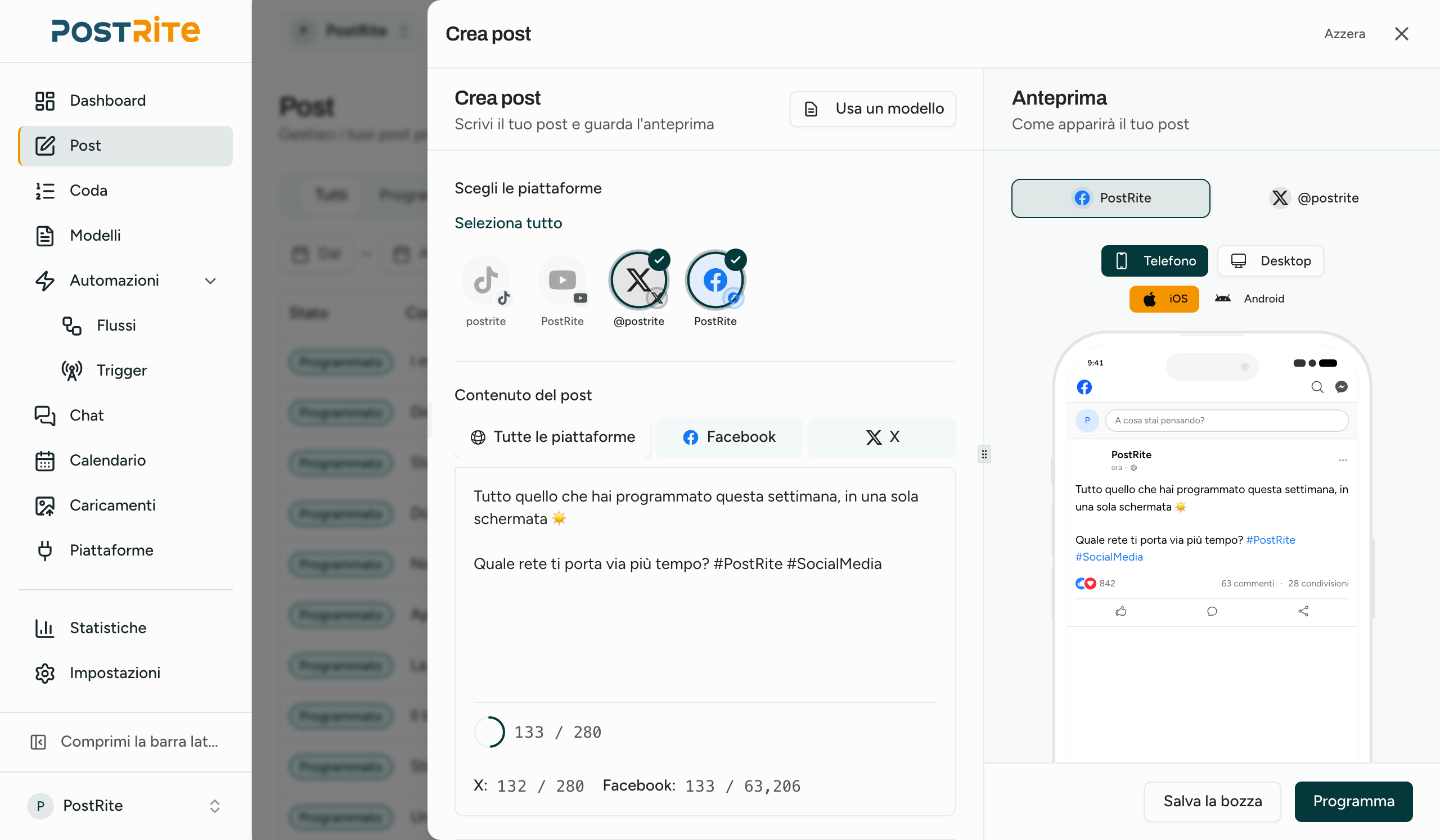Click the panel resize drag handle
Image resolution: width=1440 pixels, height=840 pixels.
pyautogui.click(x=983, y=454)
